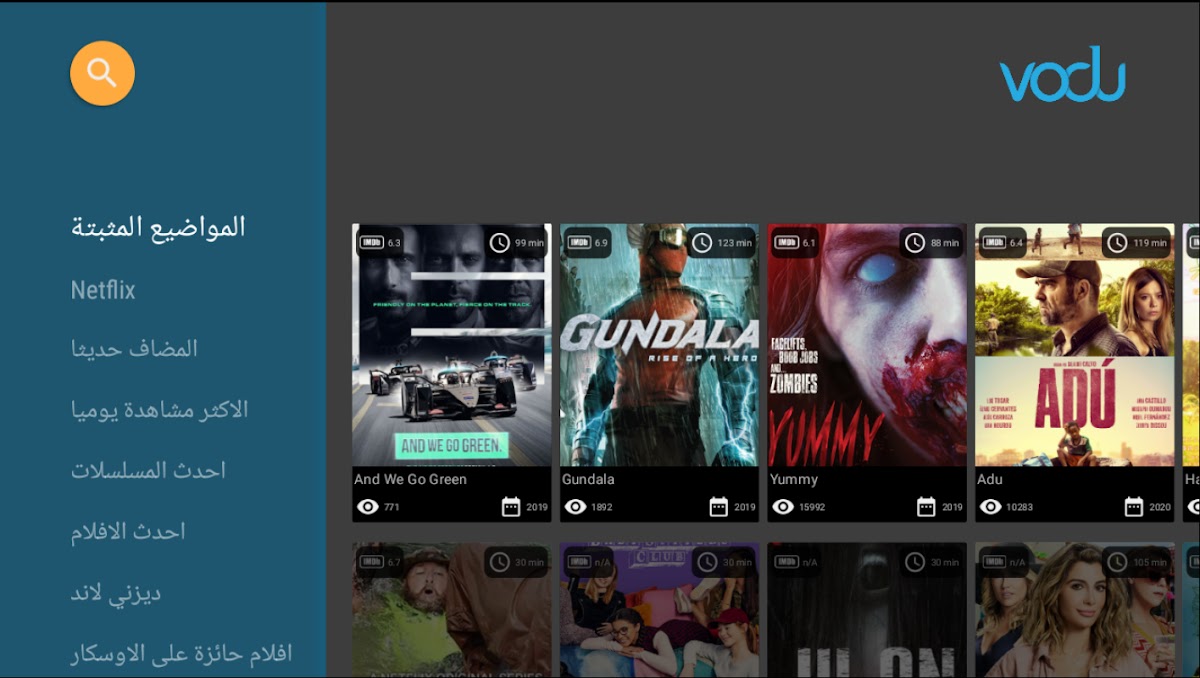Click IMDb 6.9 badge on Gundala poster

588,242
